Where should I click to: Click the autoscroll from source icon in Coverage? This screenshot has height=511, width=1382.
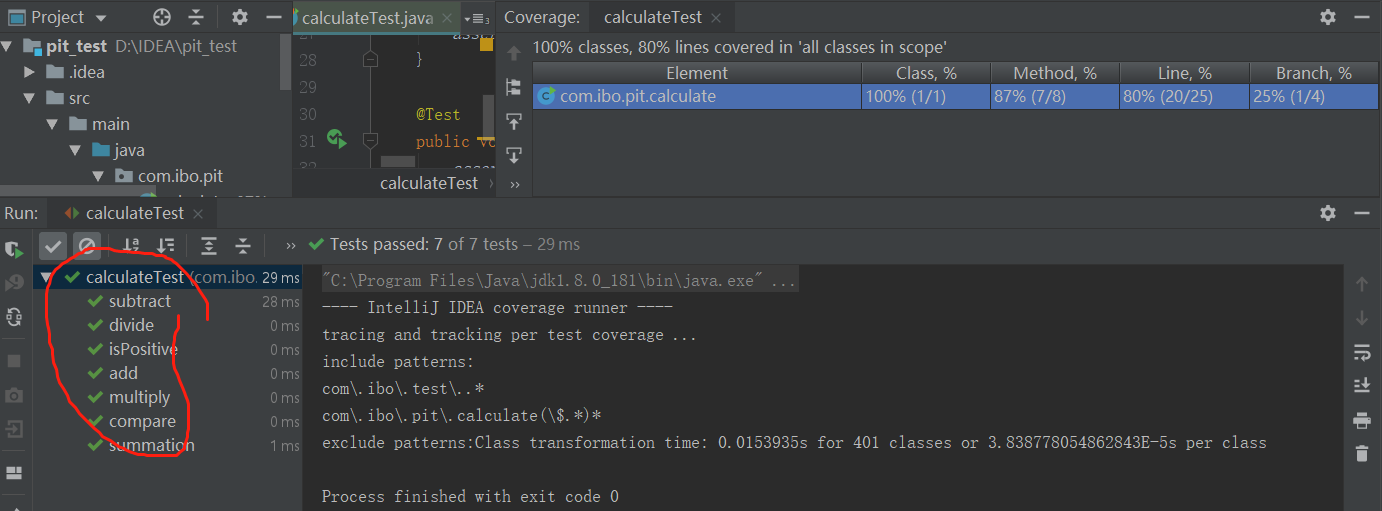[x=514, y=155]
